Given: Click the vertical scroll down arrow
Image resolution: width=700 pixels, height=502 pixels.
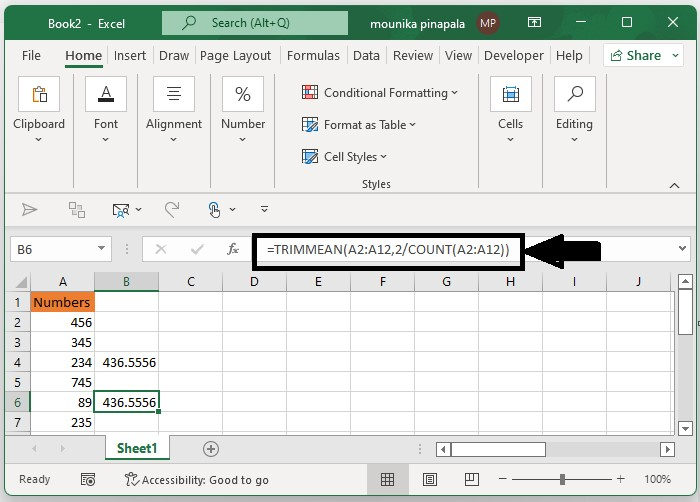Looking at the screenshot, I should 685,429.
